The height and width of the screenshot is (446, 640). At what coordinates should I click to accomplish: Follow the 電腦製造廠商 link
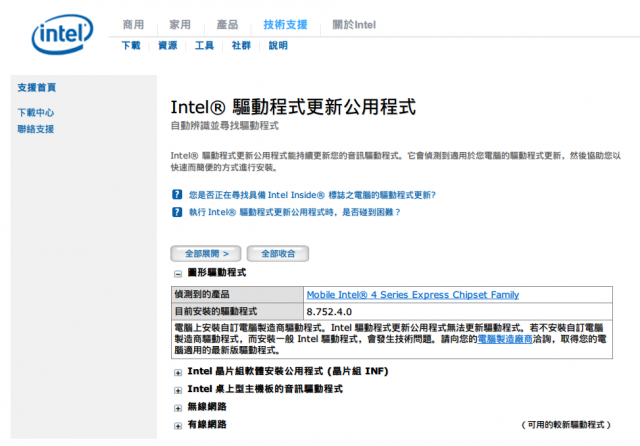pos(505,339)
